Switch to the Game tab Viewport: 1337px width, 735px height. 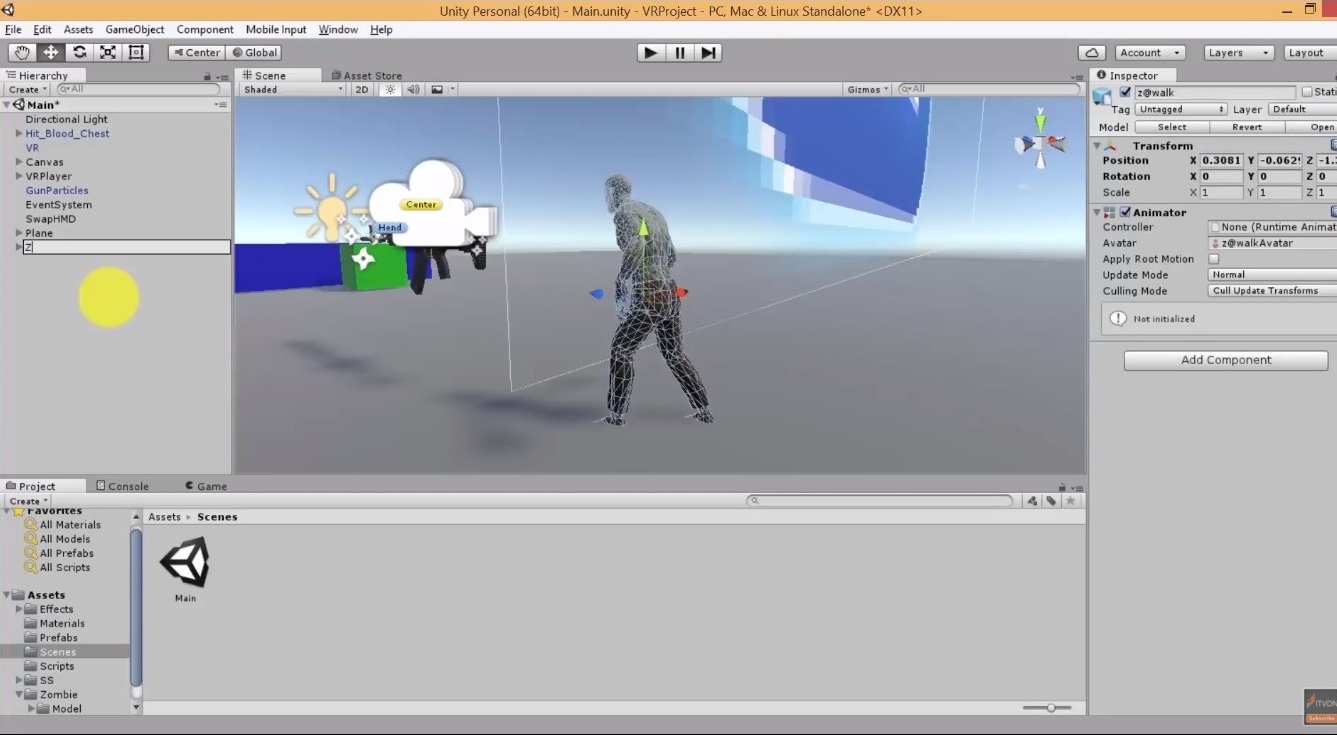[x=206, y=486]
